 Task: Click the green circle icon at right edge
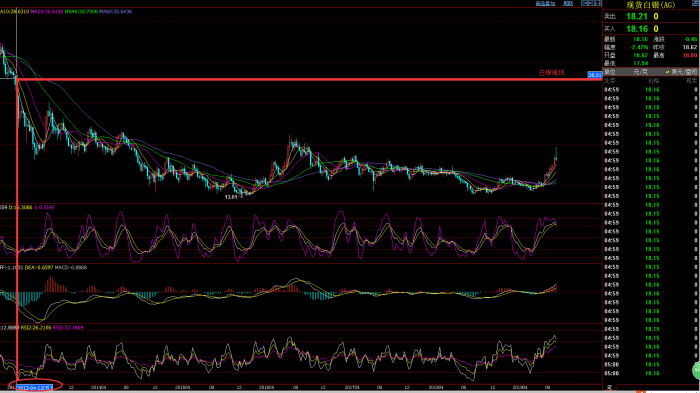tap(696, 370)
